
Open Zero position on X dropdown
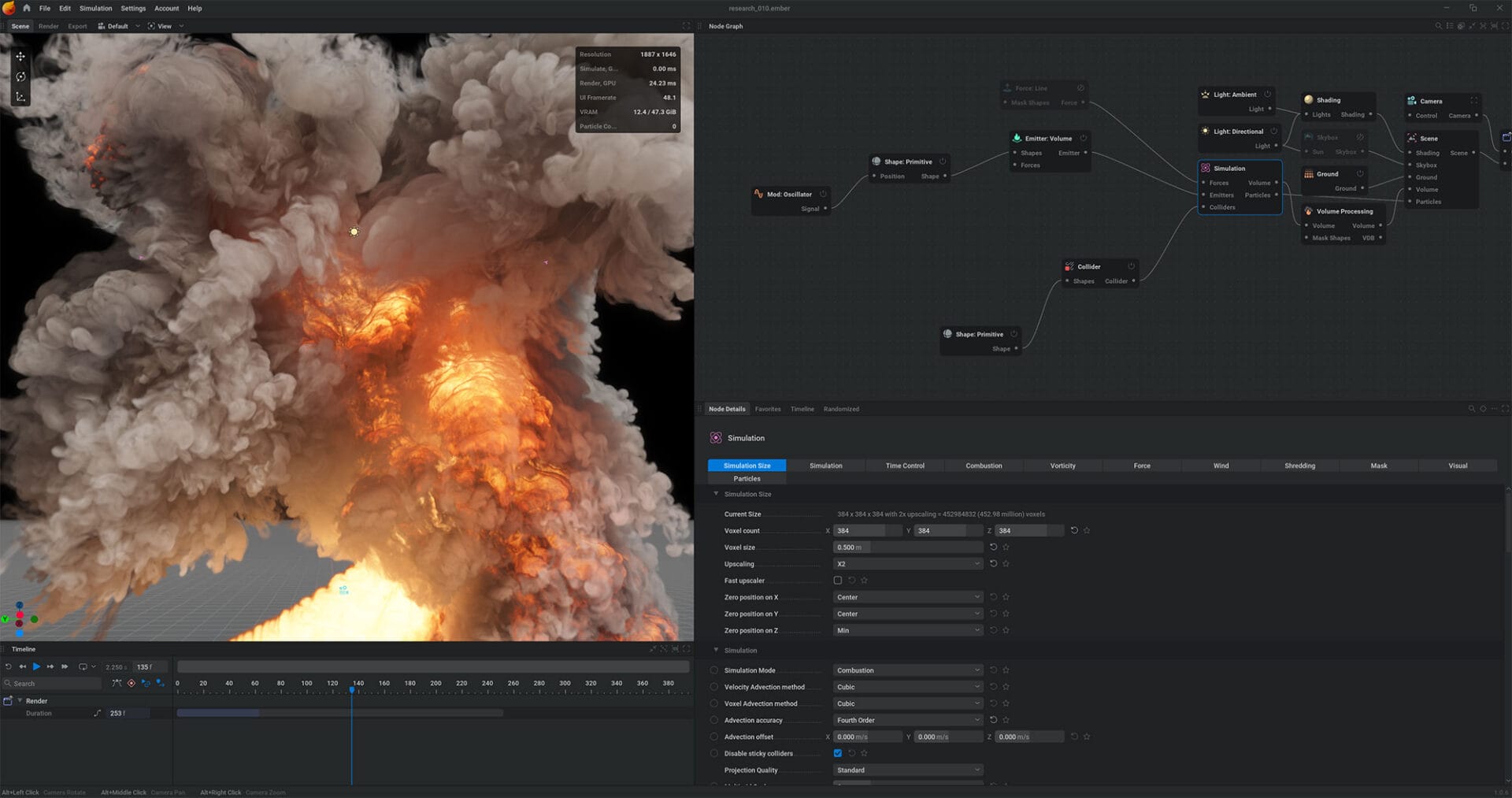pos(908,597)
